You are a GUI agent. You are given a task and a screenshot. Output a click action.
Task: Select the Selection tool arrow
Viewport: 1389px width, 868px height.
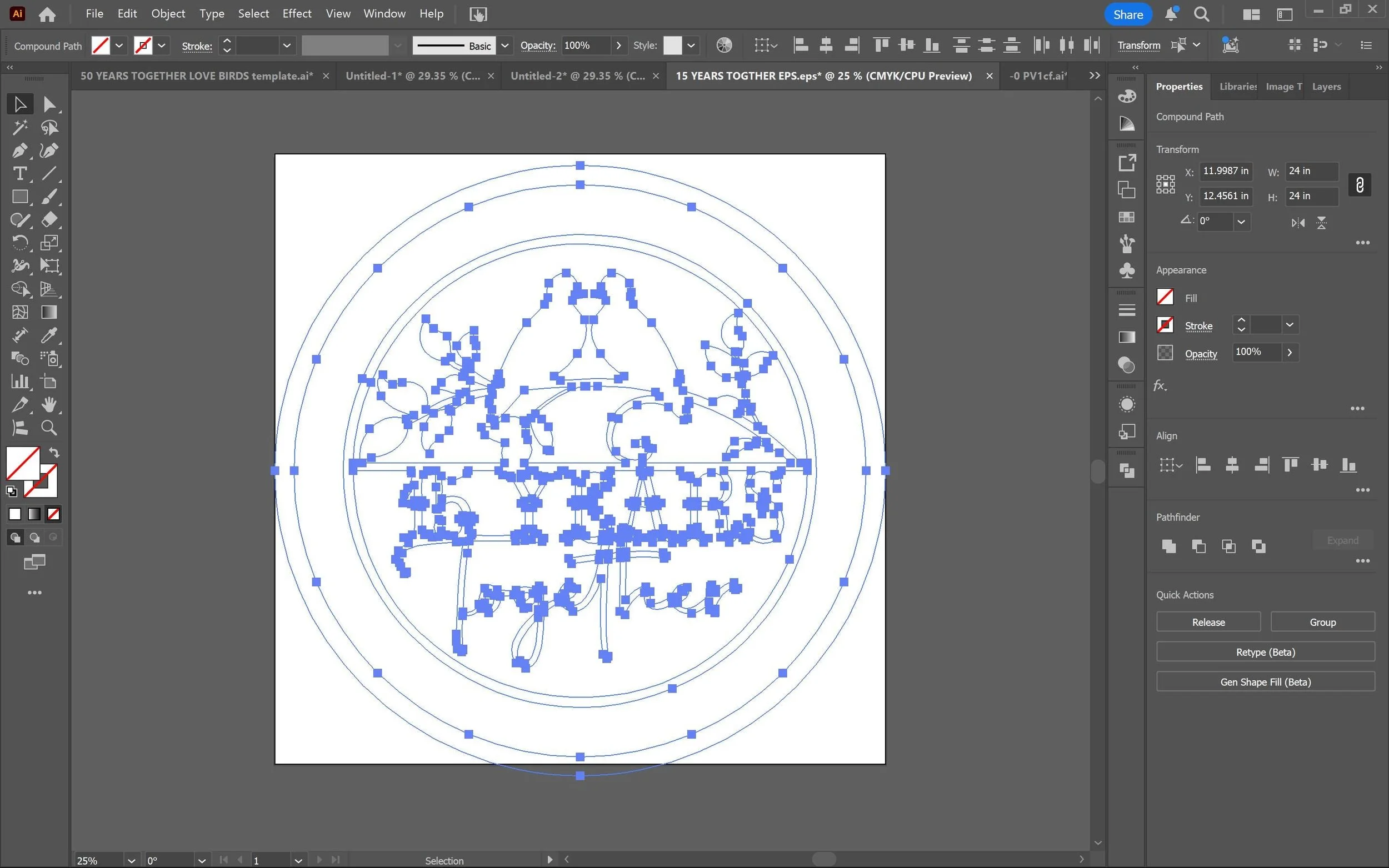coord(19,104)
